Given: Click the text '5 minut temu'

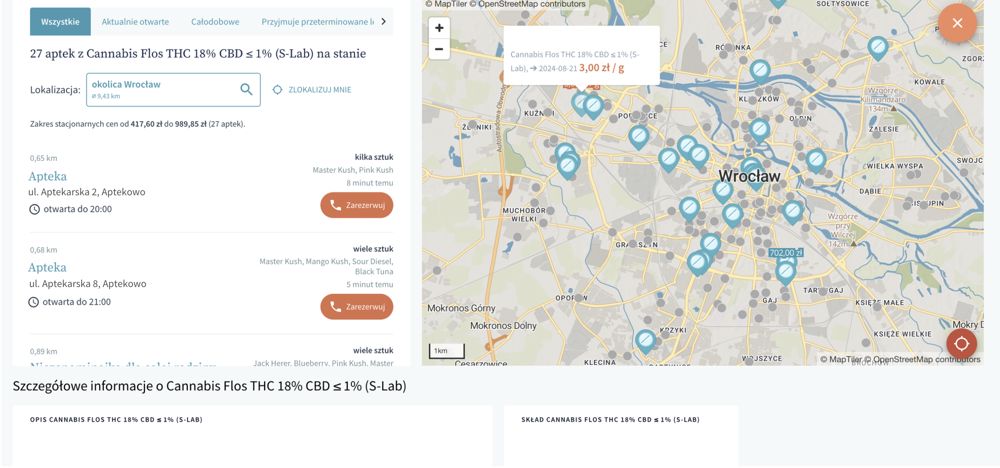Looking at the screenshot, I should [x=370, y=284].
